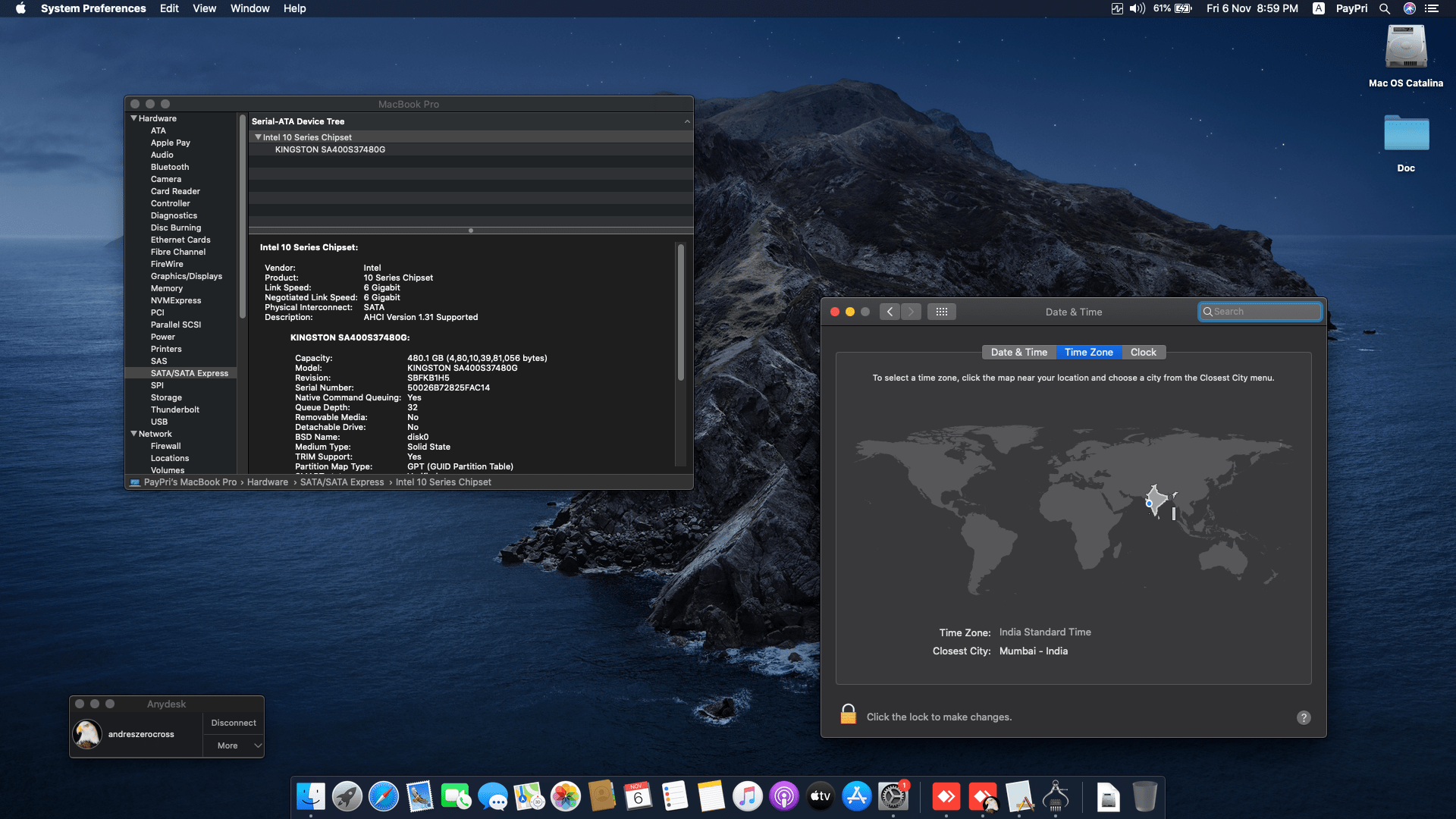Open the Doc folder on desktop
Screen dimensions: 1456x819
click(1405, 133)
